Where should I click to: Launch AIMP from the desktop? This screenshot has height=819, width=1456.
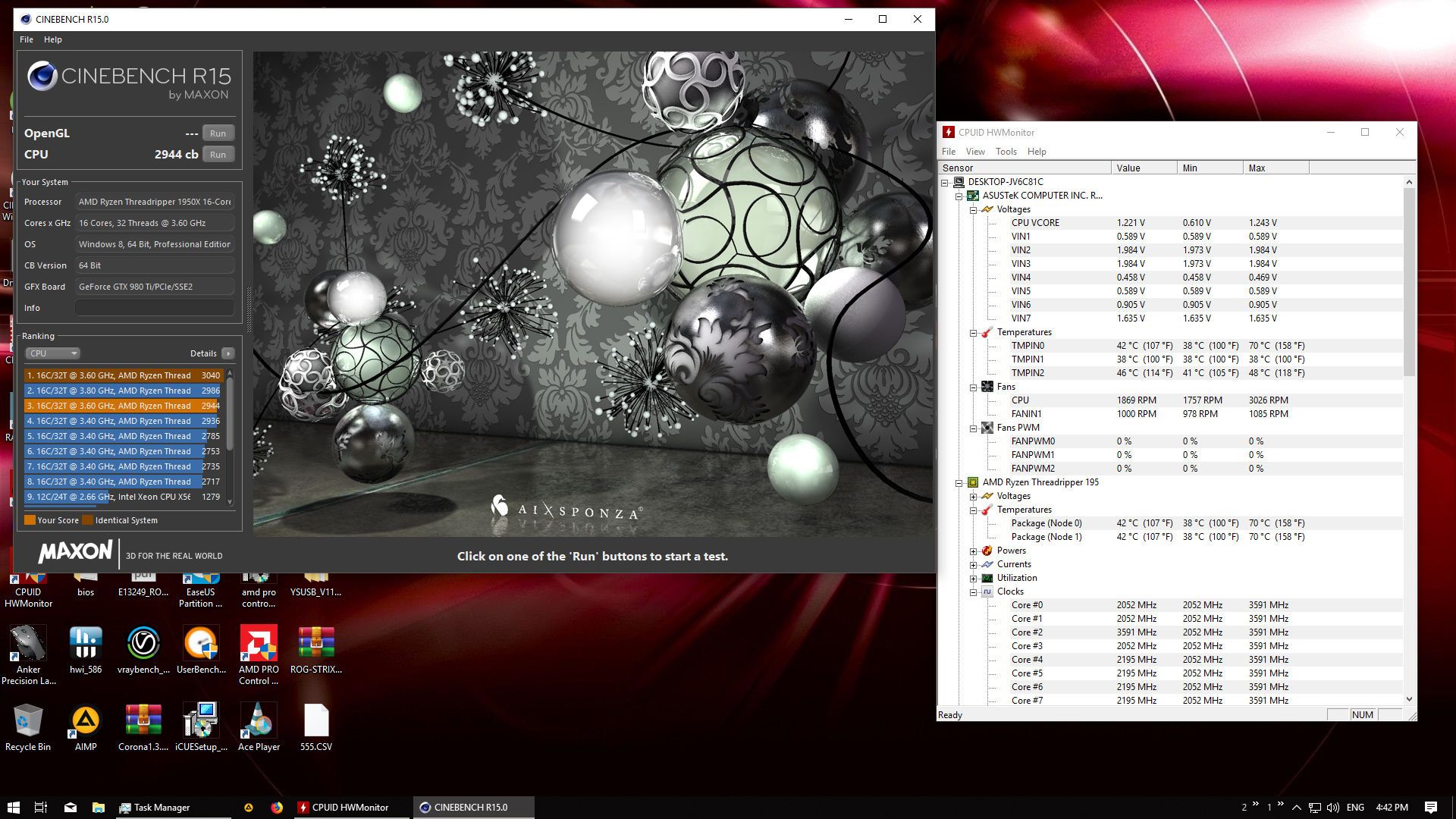[86, 727]
